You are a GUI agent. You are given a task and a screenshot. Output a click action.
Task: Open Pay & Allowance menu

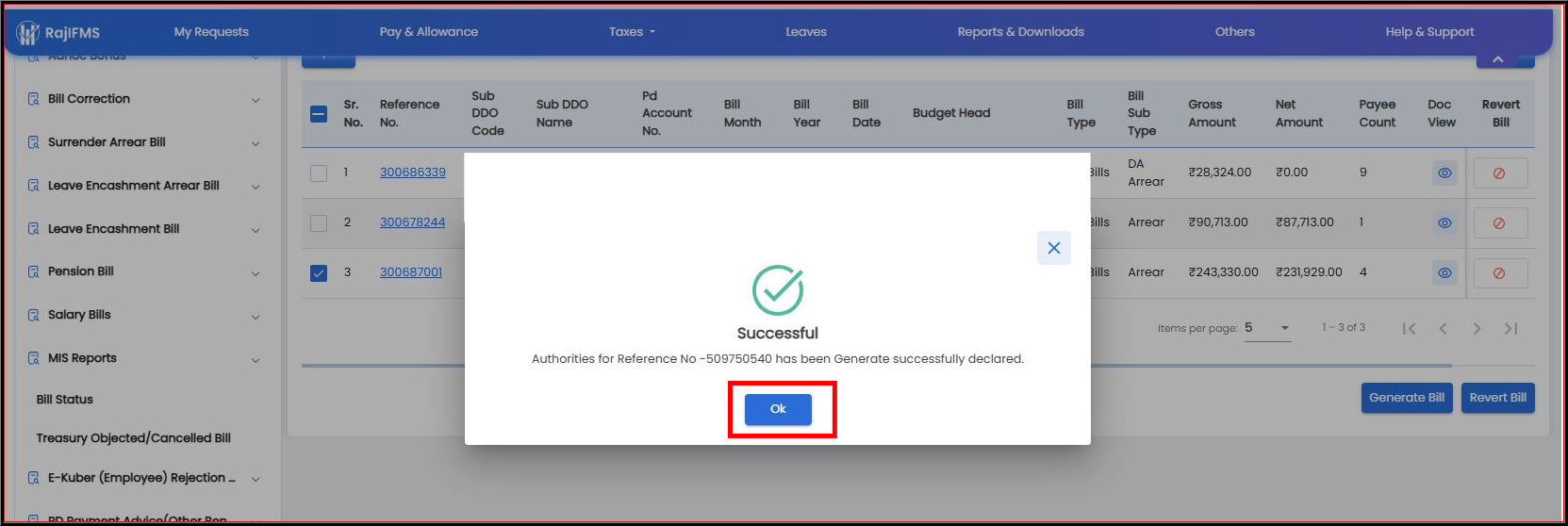pyautogui.click(x=429, y=32)
